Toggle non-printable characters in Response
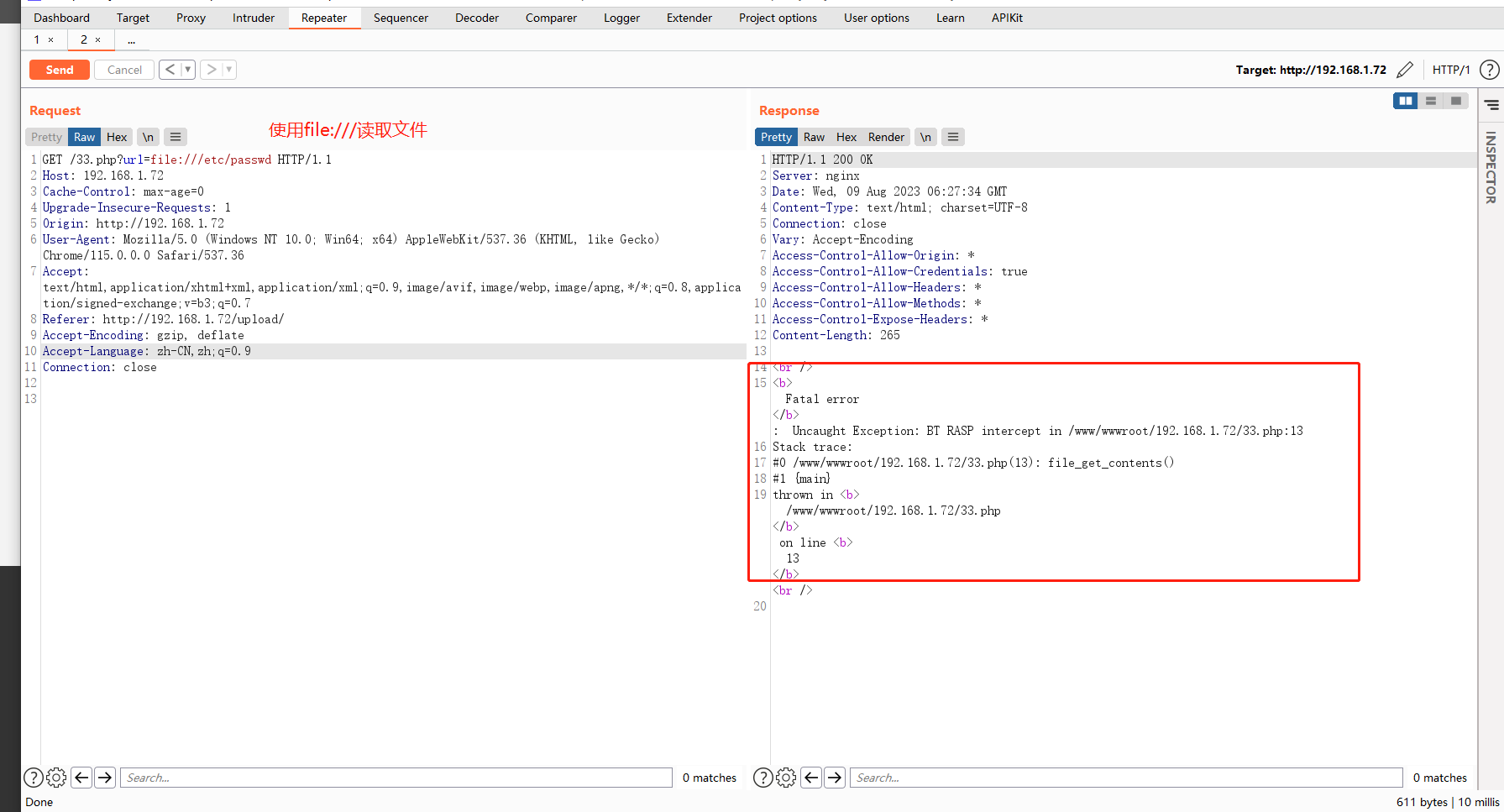Viewport: 1504px width, 812px height. tap(925, 137)
